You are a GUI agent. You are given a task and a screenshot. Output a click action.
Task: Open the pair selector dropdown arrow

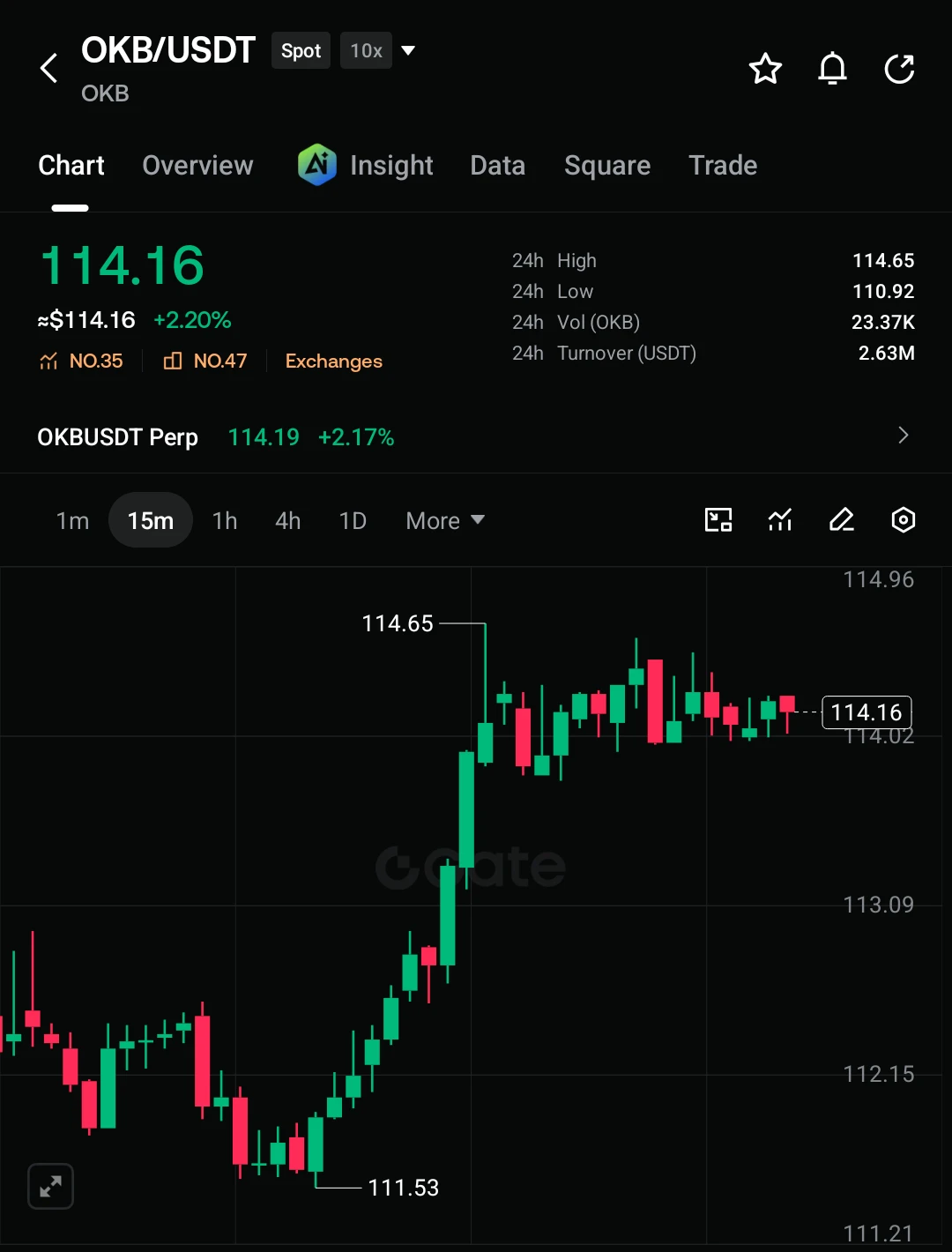(x=408, y=50)
